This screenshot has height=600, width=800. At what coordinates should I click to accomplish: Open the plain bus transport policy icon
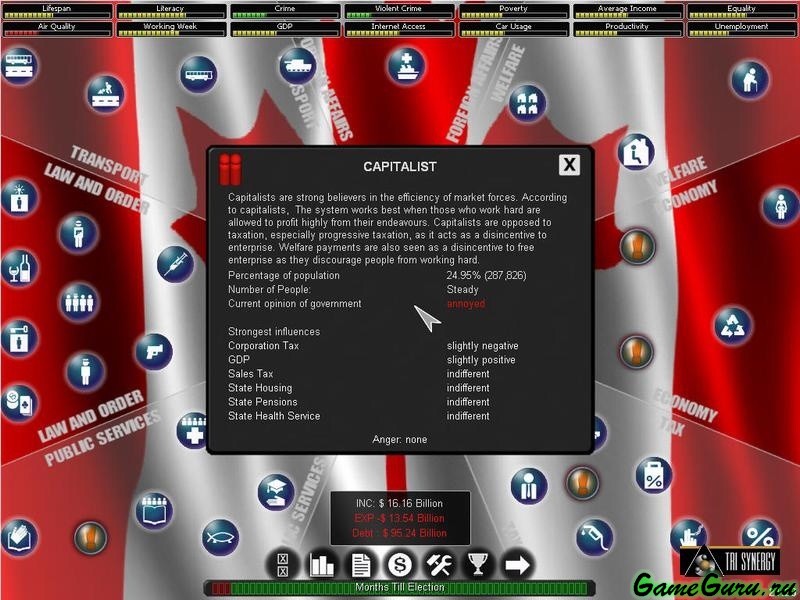point(198,74)
